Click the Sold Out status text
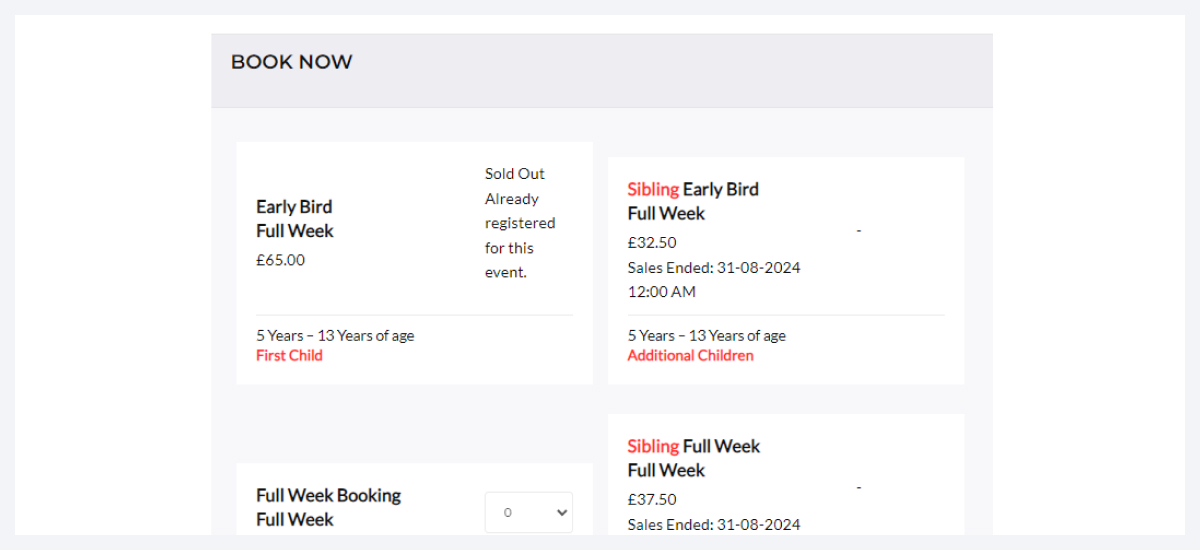The image size is (1200, 550). pyautogui.click(x=515, y=174)
